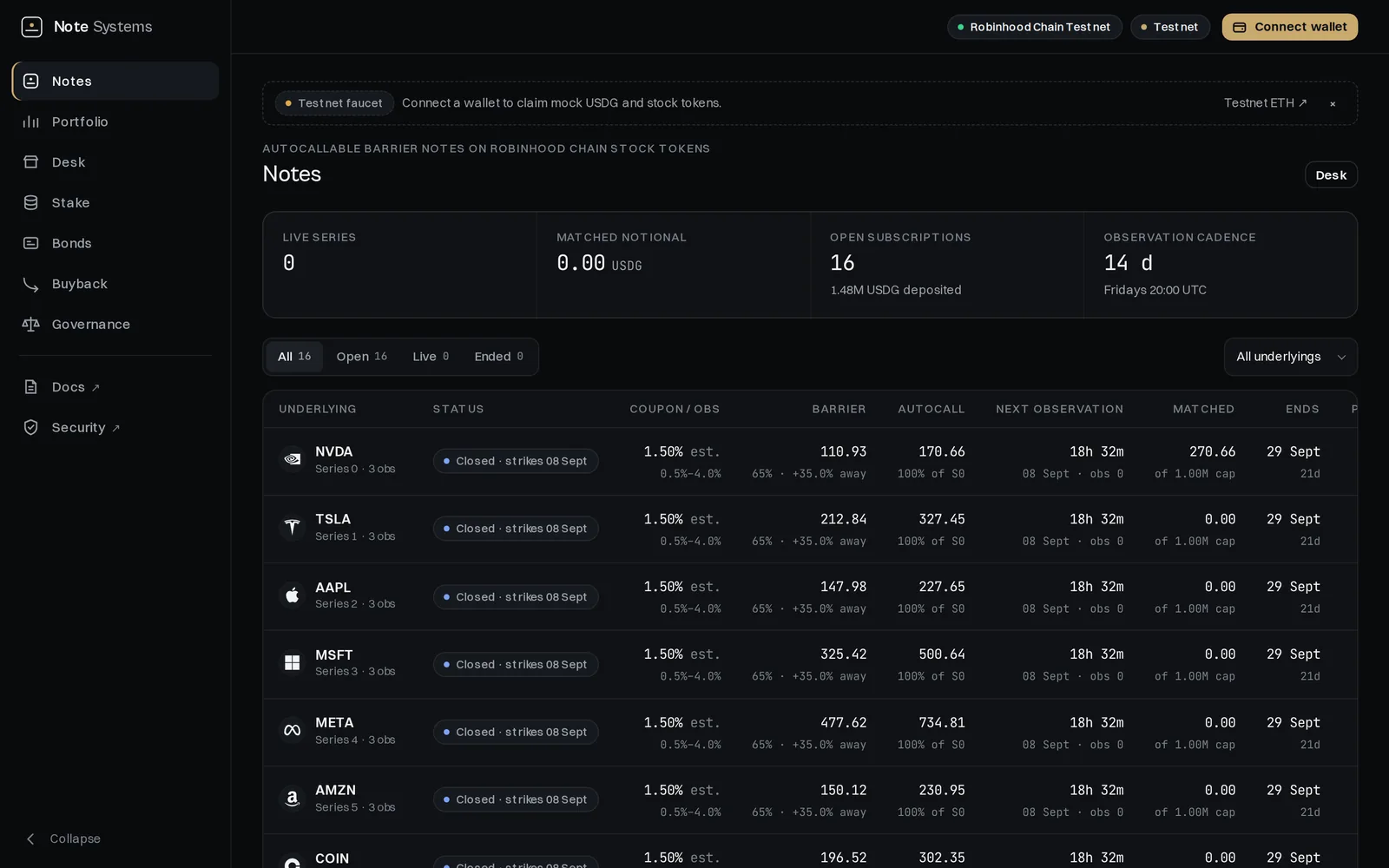Click the Security shield icon
Image resolution: width=1389 pixels, height=868 pixels.
pyautogui.click(x=31, y=427)
